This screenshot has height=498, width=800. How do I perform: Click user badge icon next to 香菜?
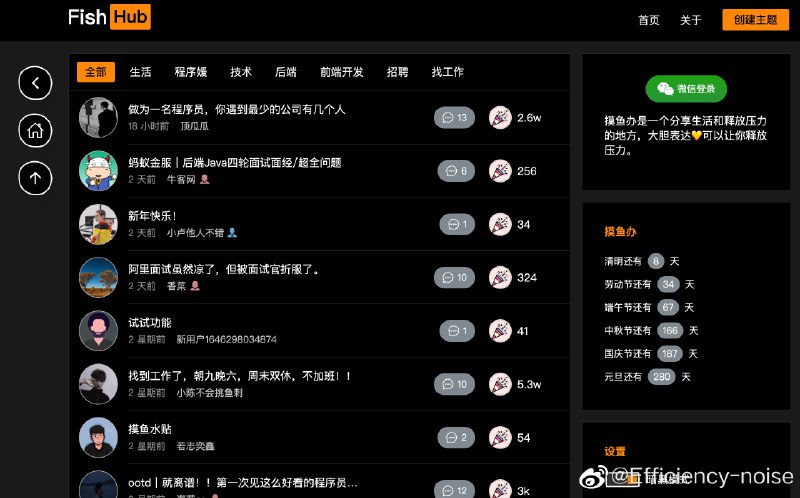(x=195, y=286)
